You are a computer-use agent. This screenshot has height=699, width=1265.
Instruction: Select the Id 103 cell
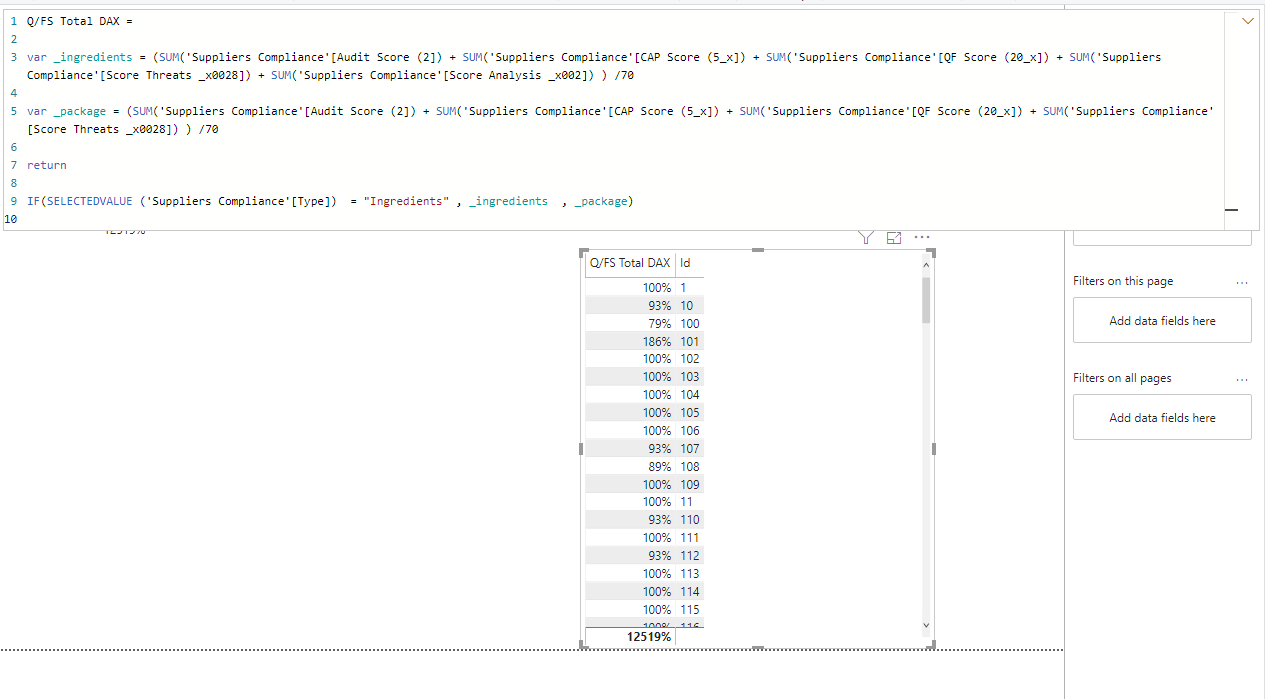point(690,376)
